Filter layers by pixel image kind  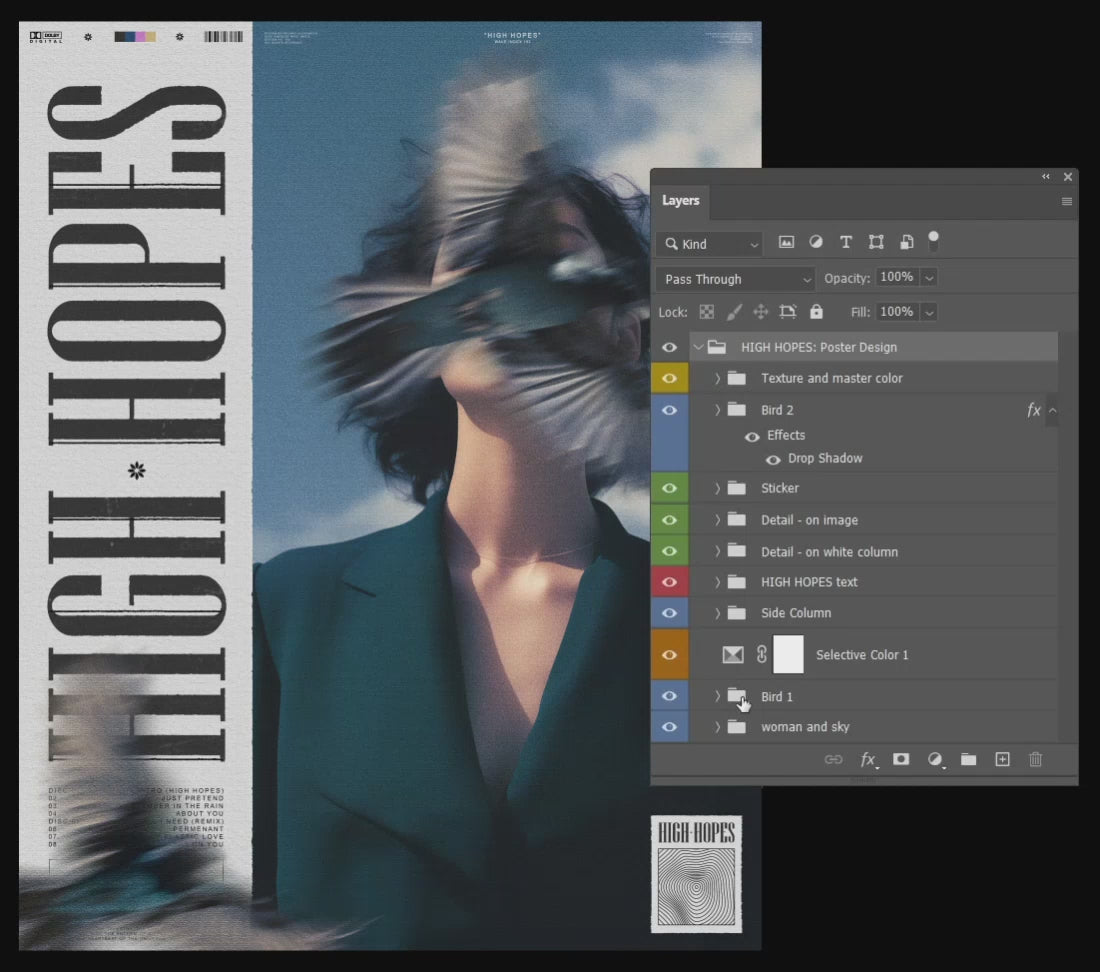(x=786, y=243)
